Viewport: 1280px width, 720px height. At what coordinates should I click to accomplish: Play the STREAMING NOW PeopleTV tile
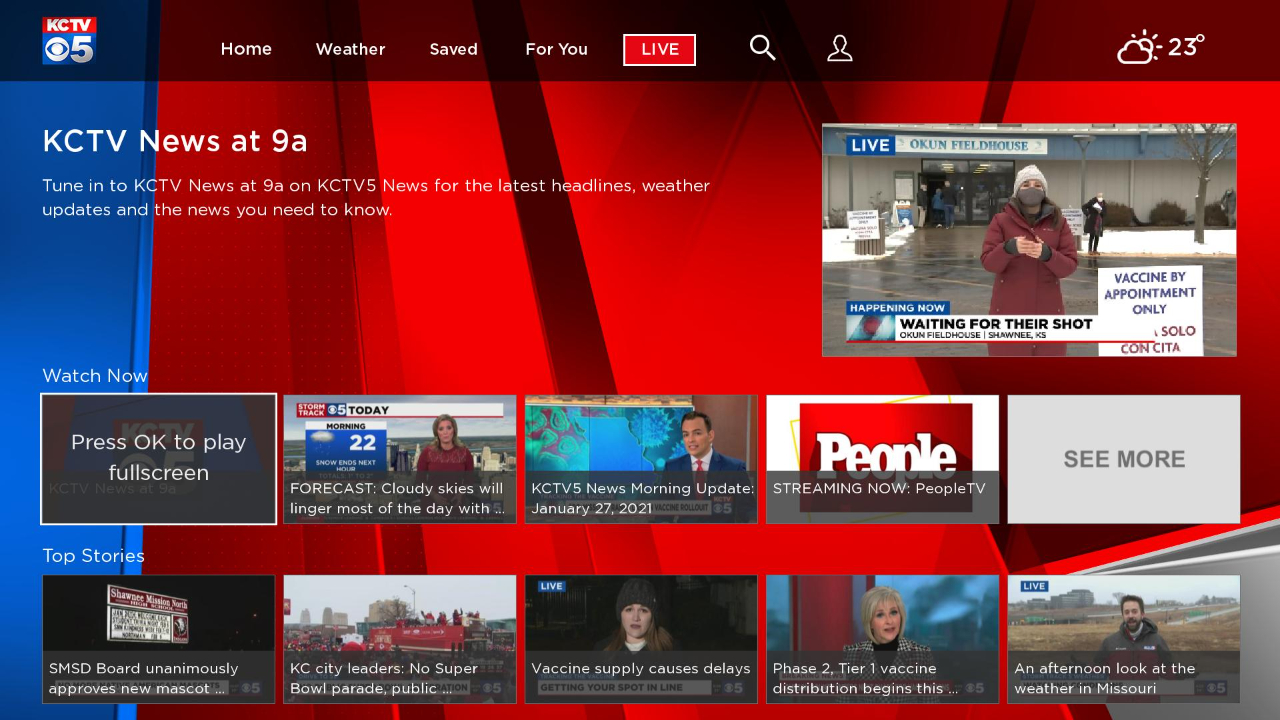coord(882,458)
